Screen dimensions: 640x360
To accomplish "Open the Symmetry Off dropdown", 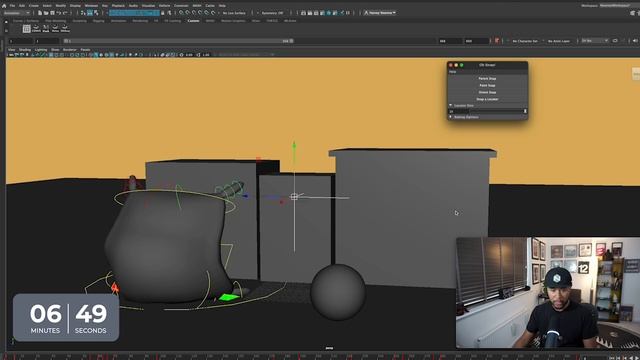I will tap(273, 13).
